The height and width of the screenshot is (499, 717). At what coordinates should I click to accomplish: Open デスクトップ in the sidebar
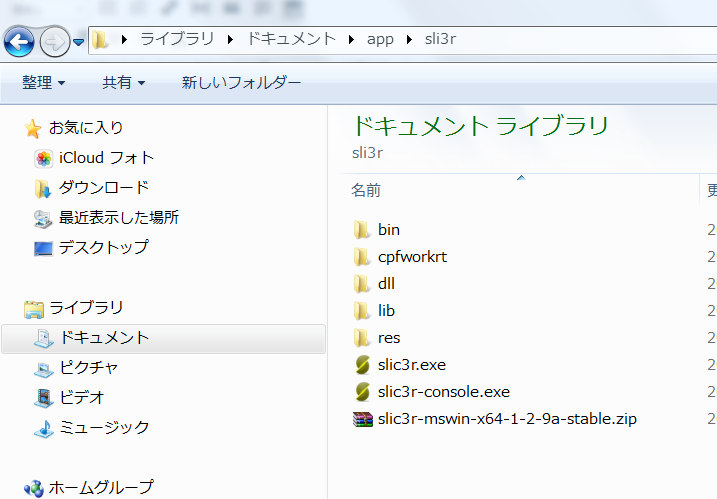coord(104,247)
